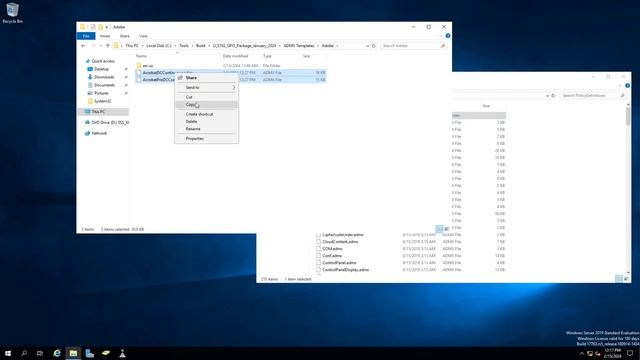Choose Properties in the context menu

207,139
